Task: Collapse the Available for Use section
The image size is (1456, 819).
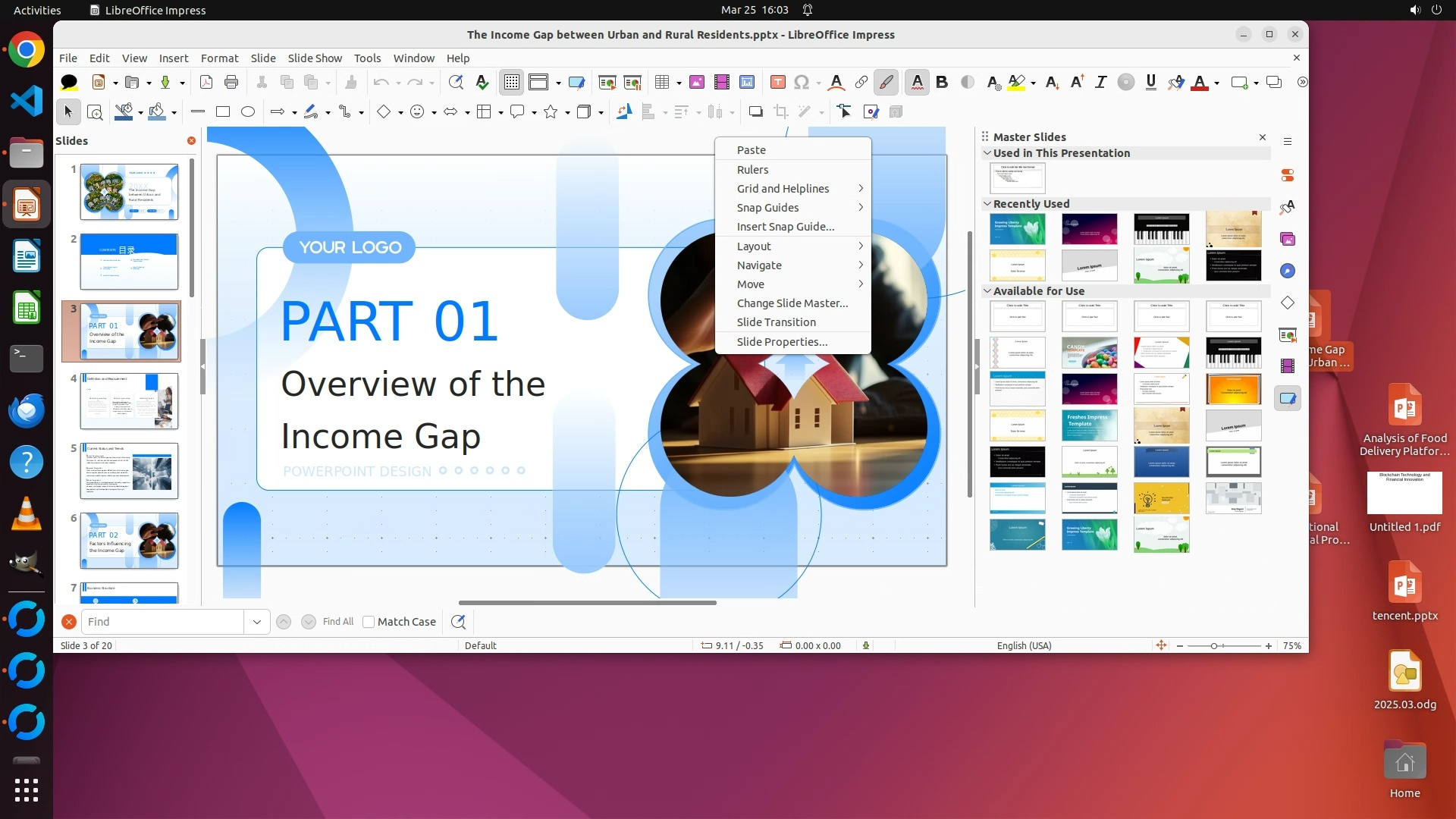Action: pyautogui.click(x=987, y=290)
